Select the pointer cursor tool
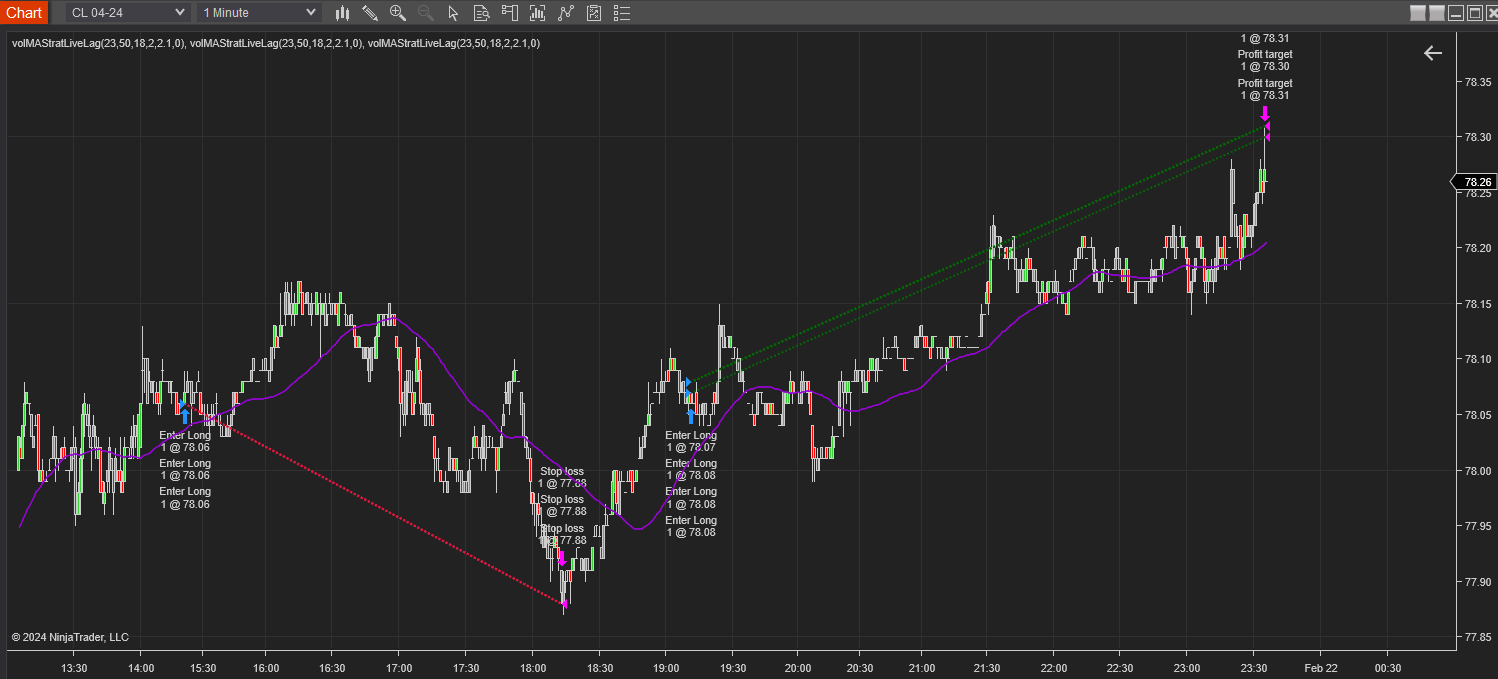This screenshot has width=1498, height=679. (453, 13)
